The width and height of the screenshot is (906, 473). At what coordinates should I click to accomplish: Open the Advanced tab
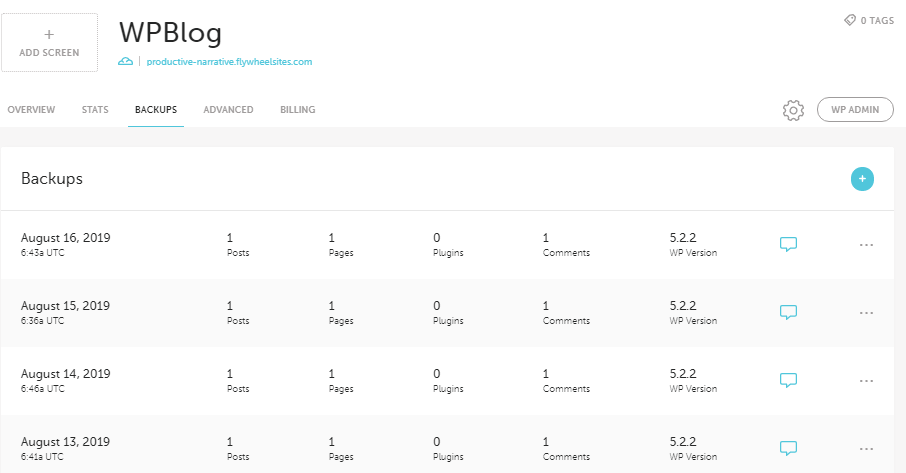click(x=228, y=109)
